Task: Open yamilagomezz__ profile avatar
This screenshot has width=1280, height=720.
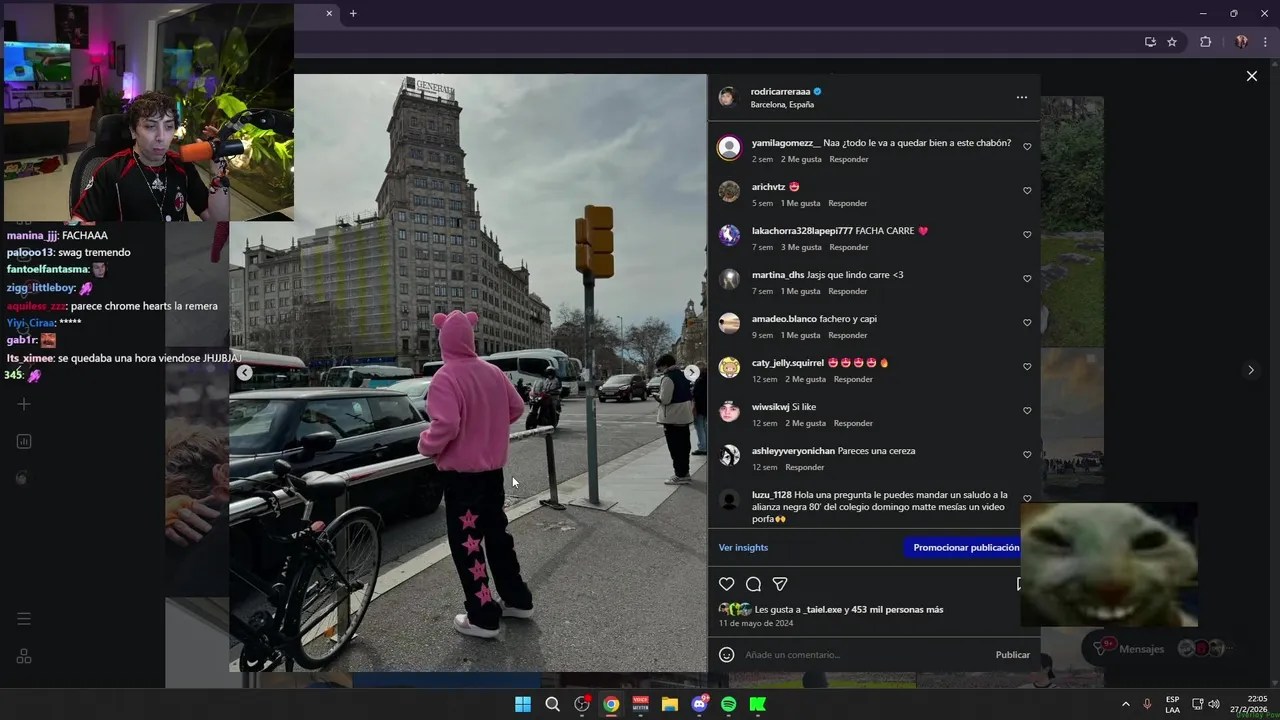Action: [729, 147]
